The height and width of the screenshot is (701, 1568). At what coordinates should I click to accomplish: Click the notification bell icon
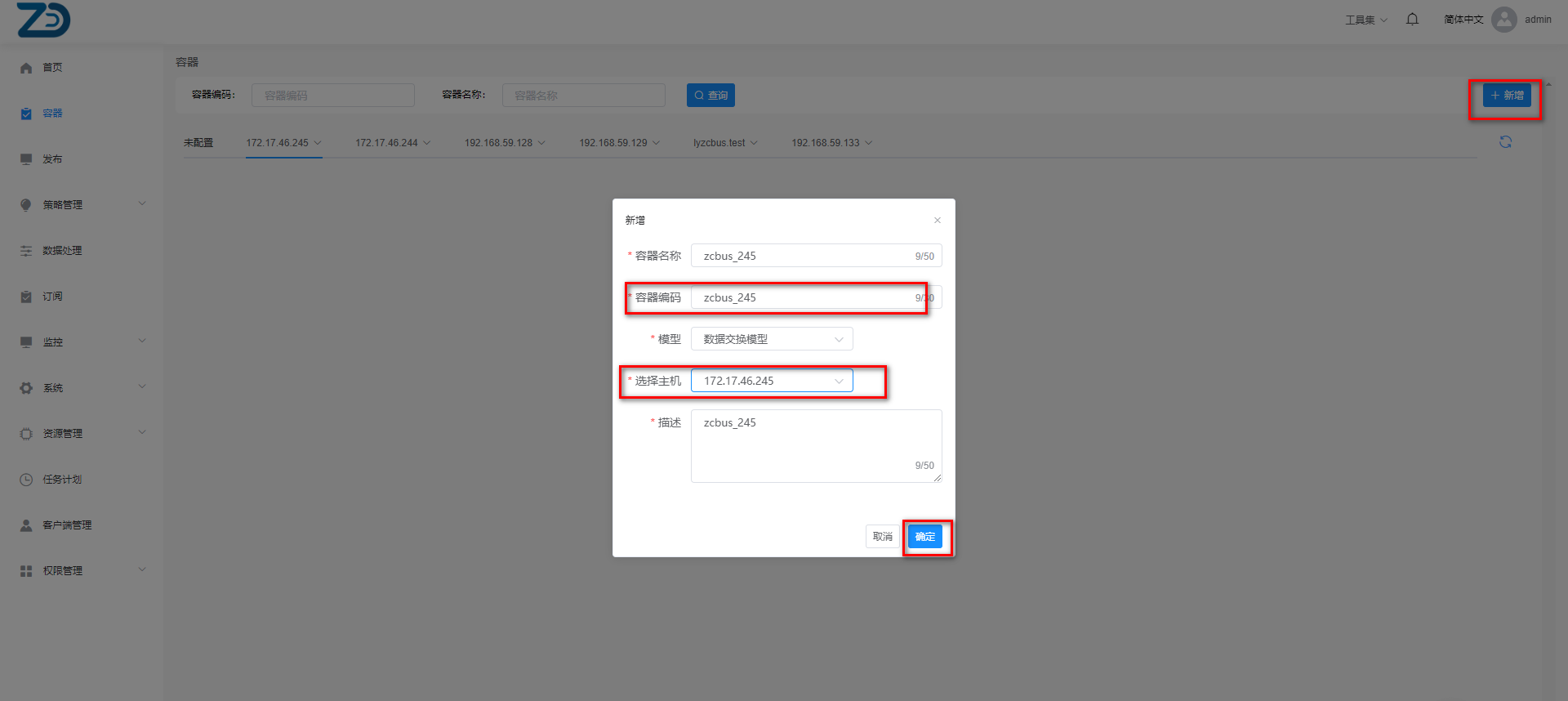point(1412,20)
